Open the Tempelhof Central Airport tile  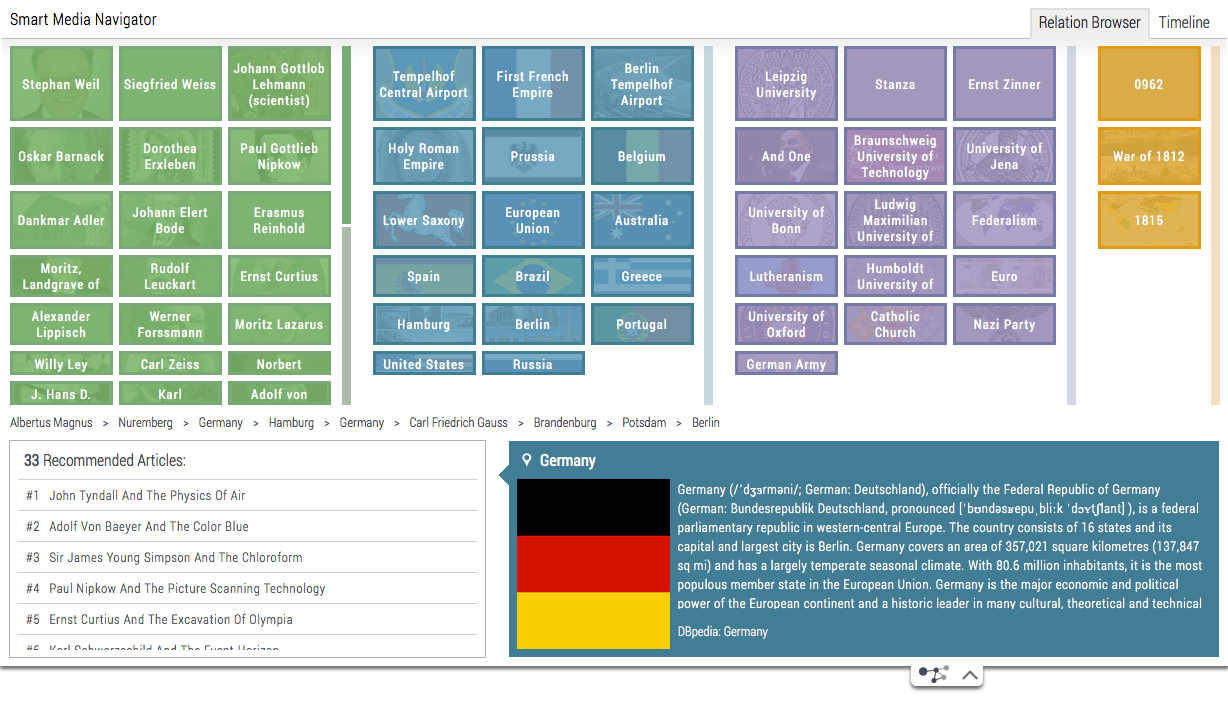click(x=424, y=84)
